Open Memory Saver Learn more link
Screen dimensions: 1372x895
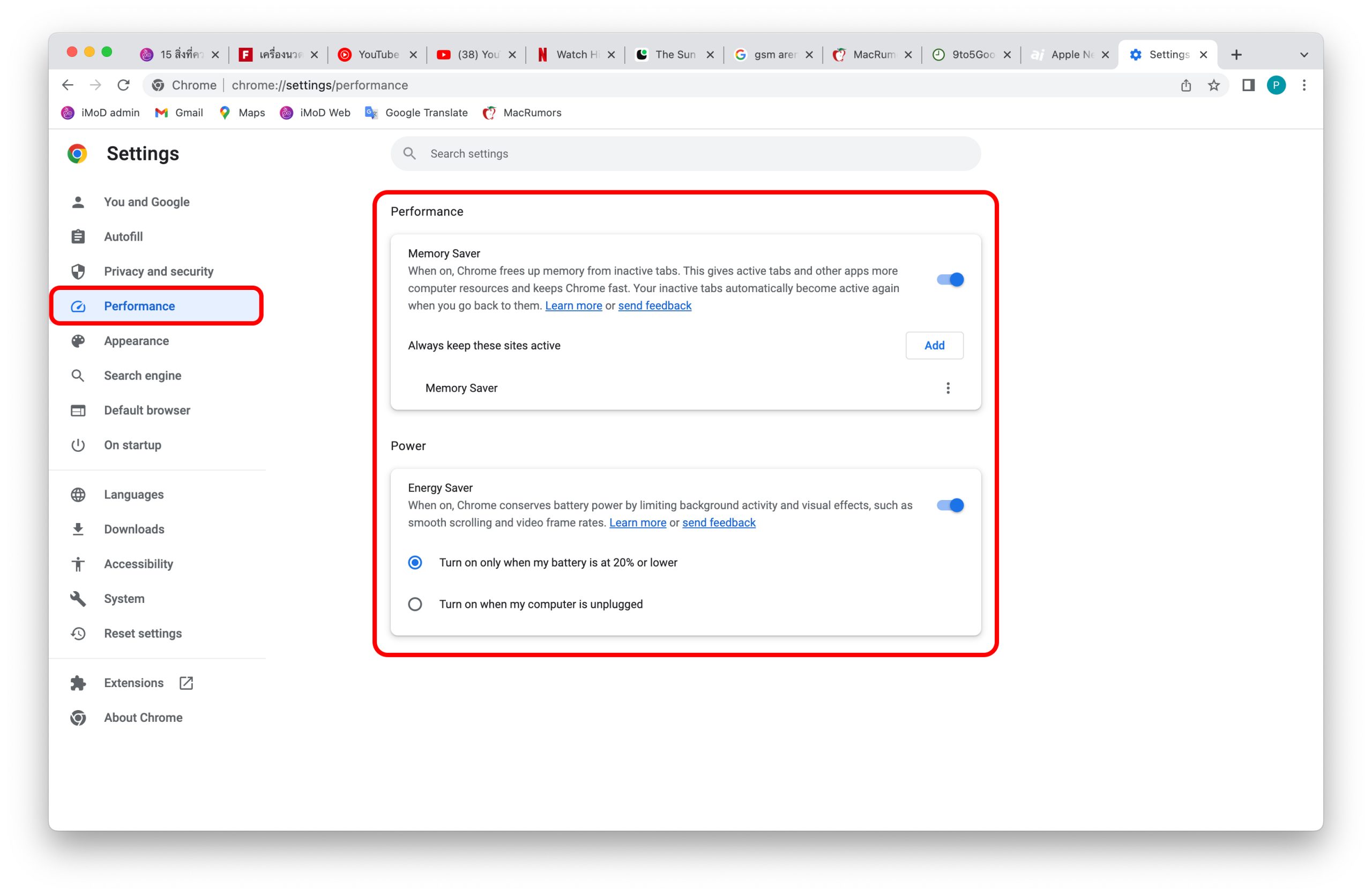click(573, 305)
